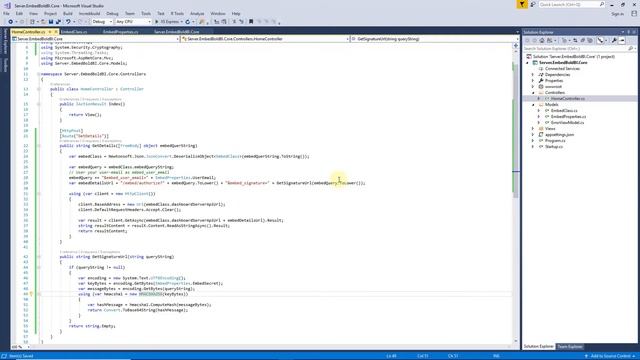Select EmbedProperties.cs in Solution Explorer
This screenshot has height=360, width=640.
(x=568, y=117)
